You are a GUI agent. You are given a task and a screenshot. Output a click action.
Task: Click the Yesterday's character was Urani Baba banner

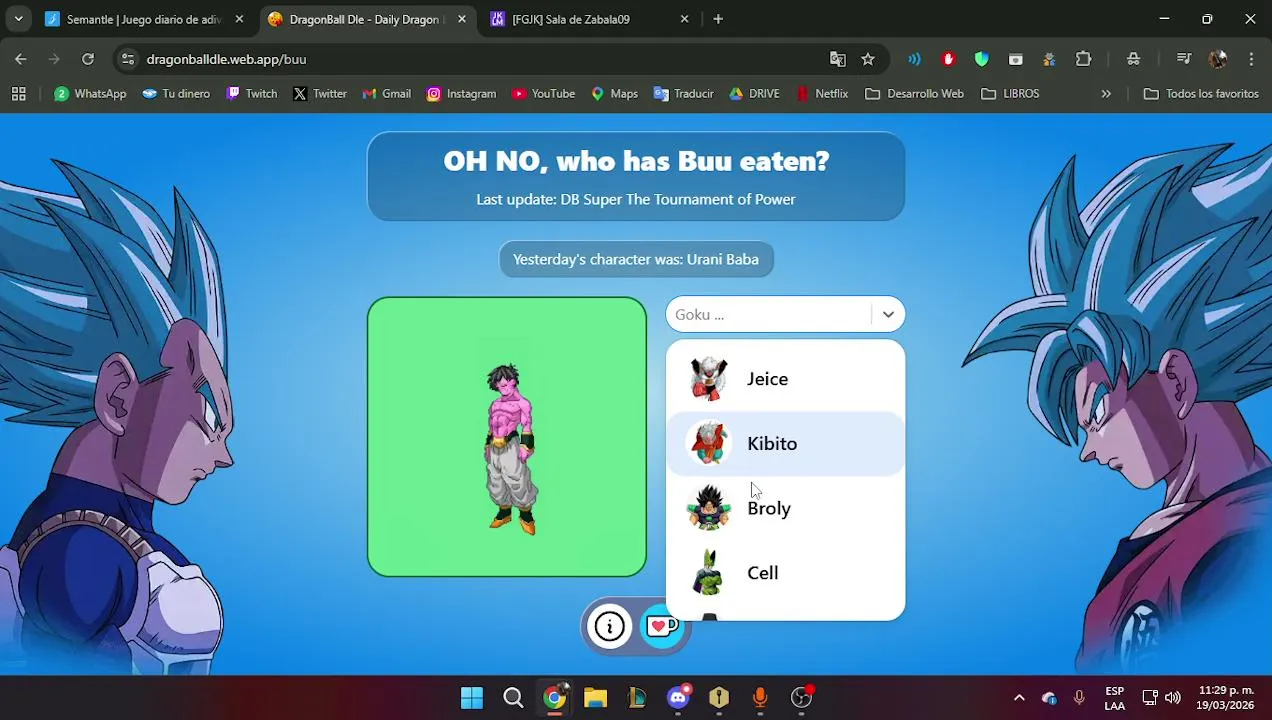[x=636, y=259]
